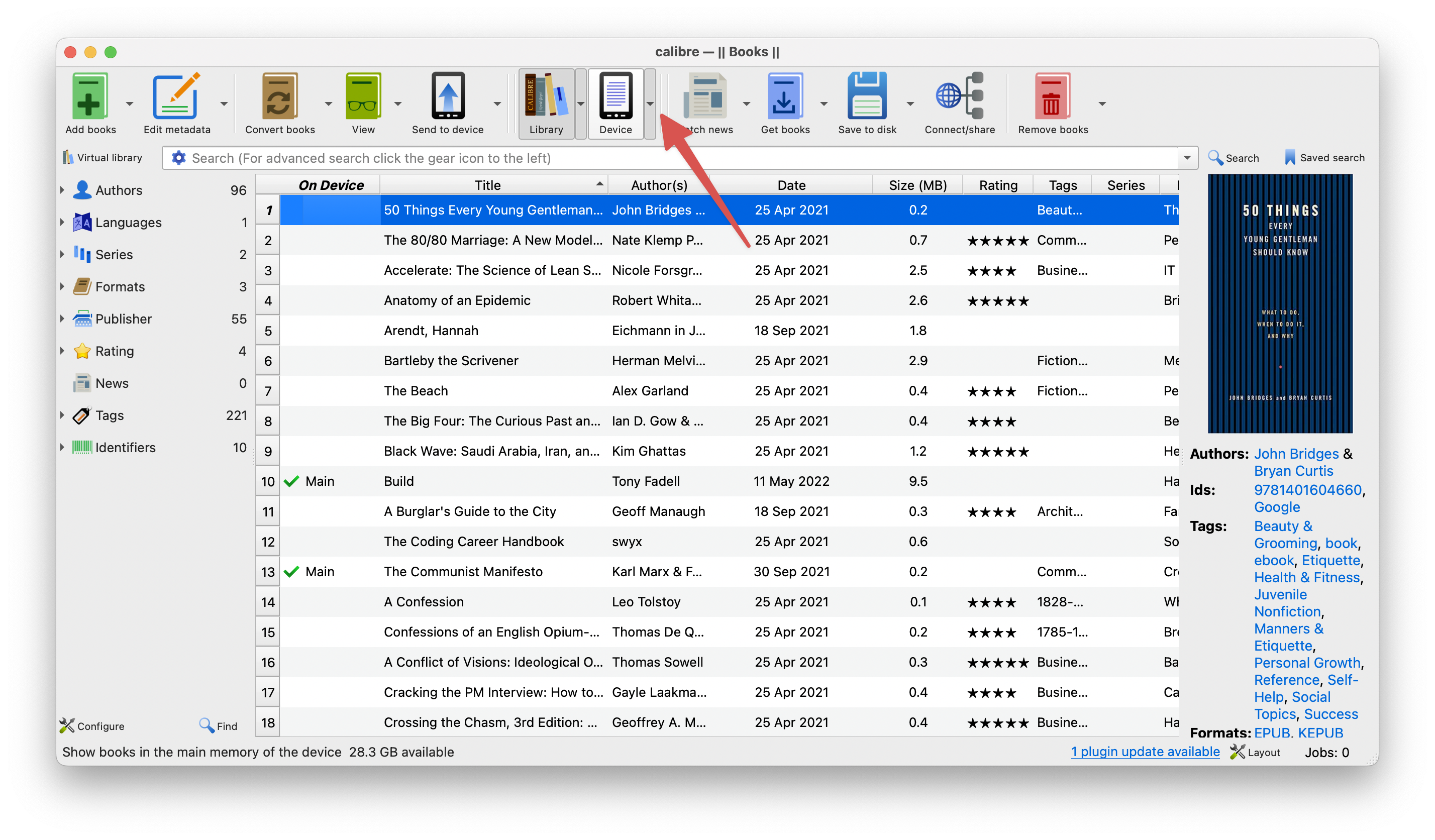Open the Edit metadata tool
This screenshot has width=1435, height=840.
[x=176, y=95]
